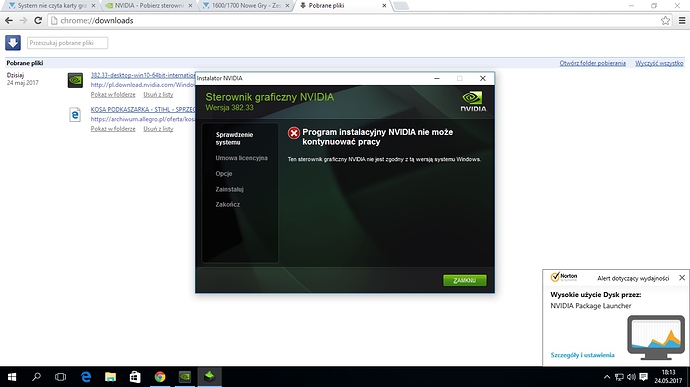Click the red error icon in installer
This screenshot has height=387, width=690.
294,133
